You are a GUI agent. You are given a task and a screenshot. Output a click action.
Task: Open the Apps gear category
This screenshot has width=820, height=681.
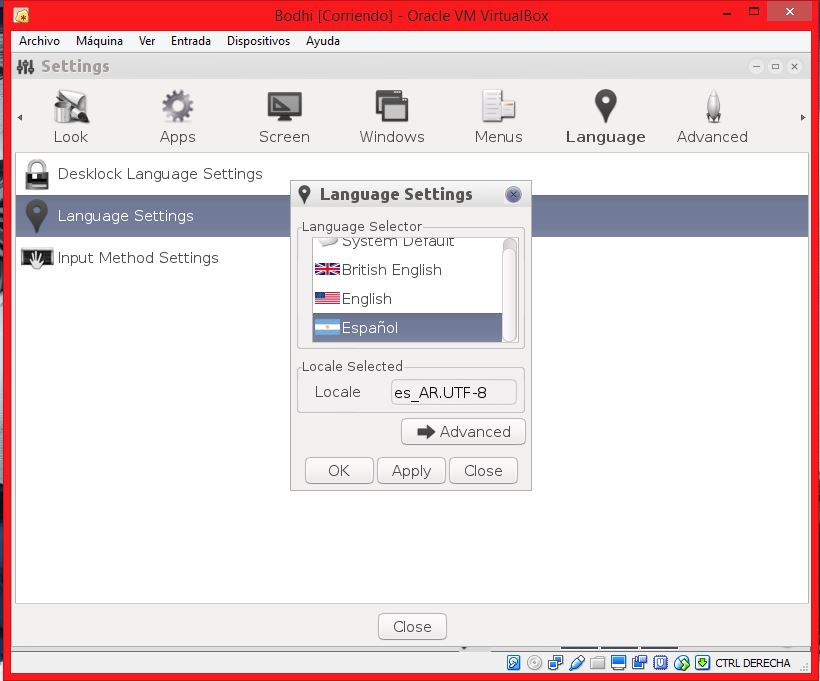[x=177, y=117]
